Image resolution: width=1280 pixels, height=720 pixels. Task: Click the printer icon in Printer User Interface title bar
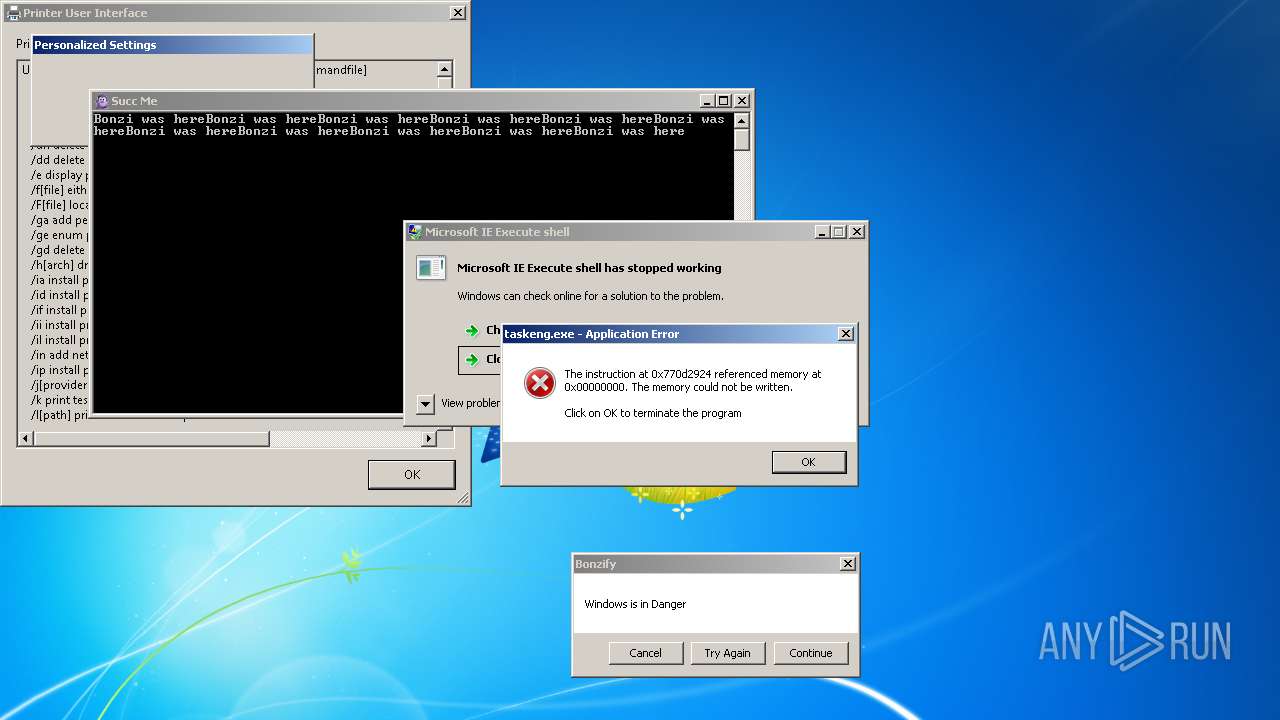[13, 13]
